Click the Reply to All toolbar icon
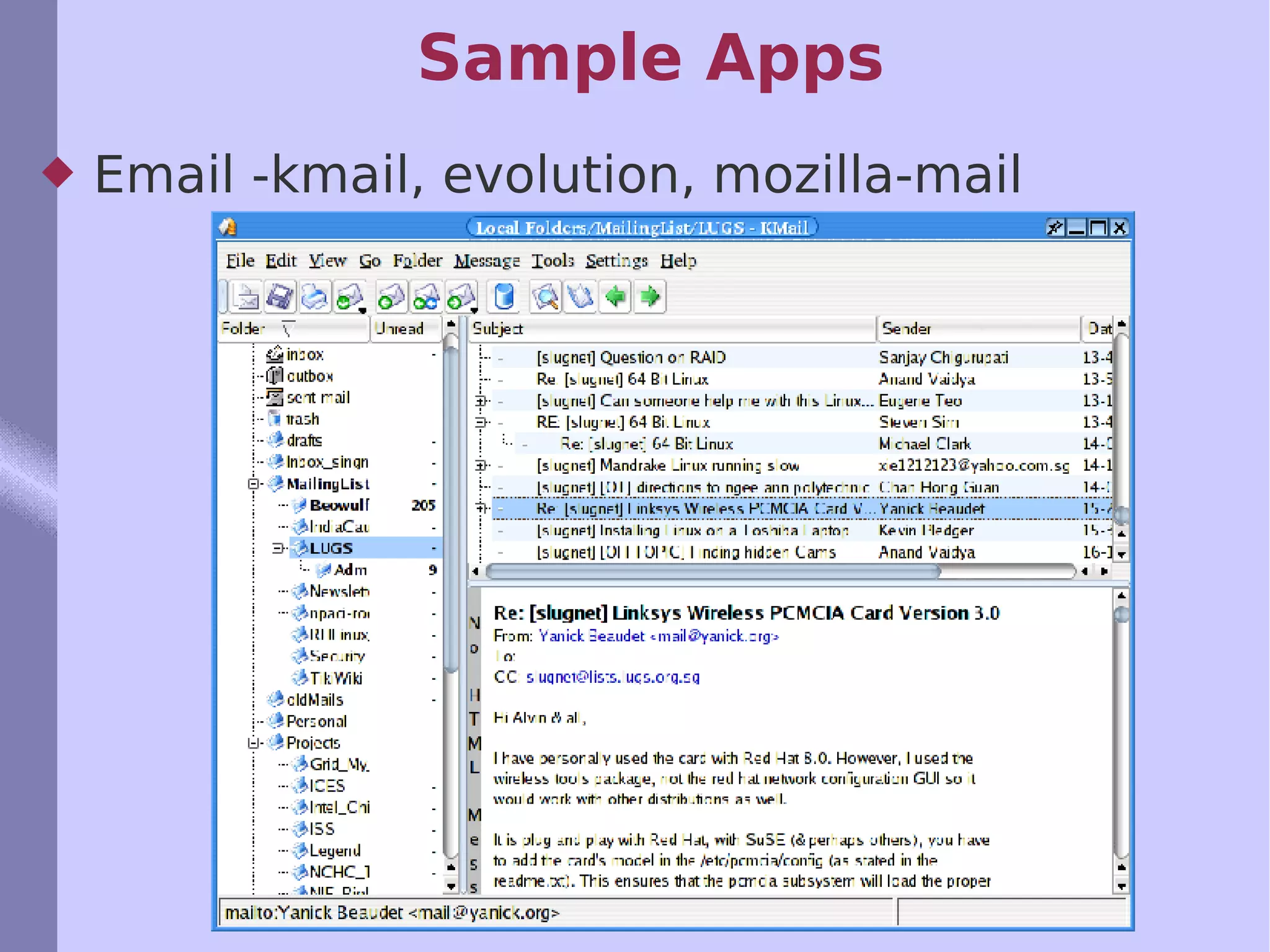1270x952 pixels. point(426,296)
